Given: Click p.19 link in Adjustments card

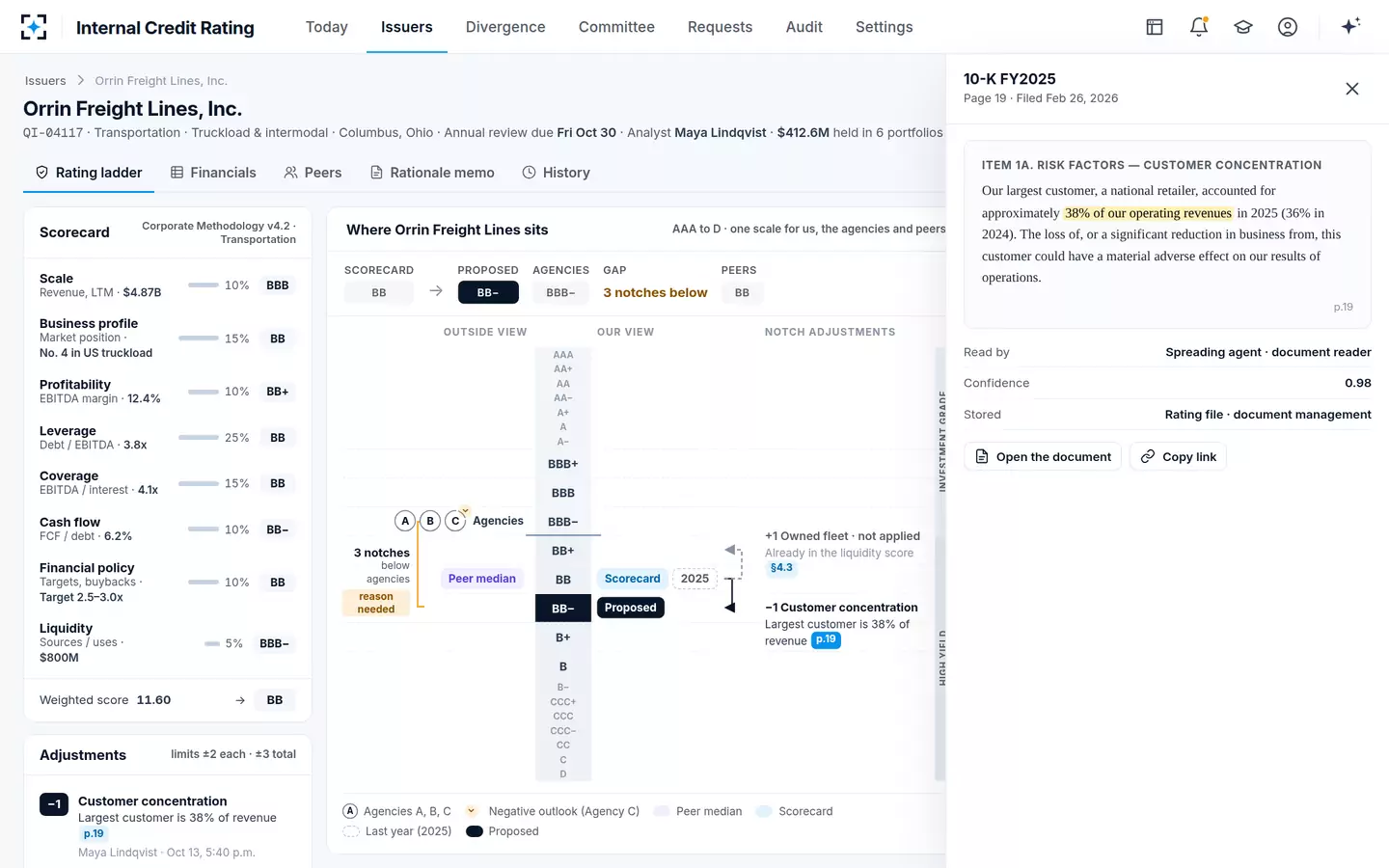Looking at the screenshot, I should pos(94,834).
